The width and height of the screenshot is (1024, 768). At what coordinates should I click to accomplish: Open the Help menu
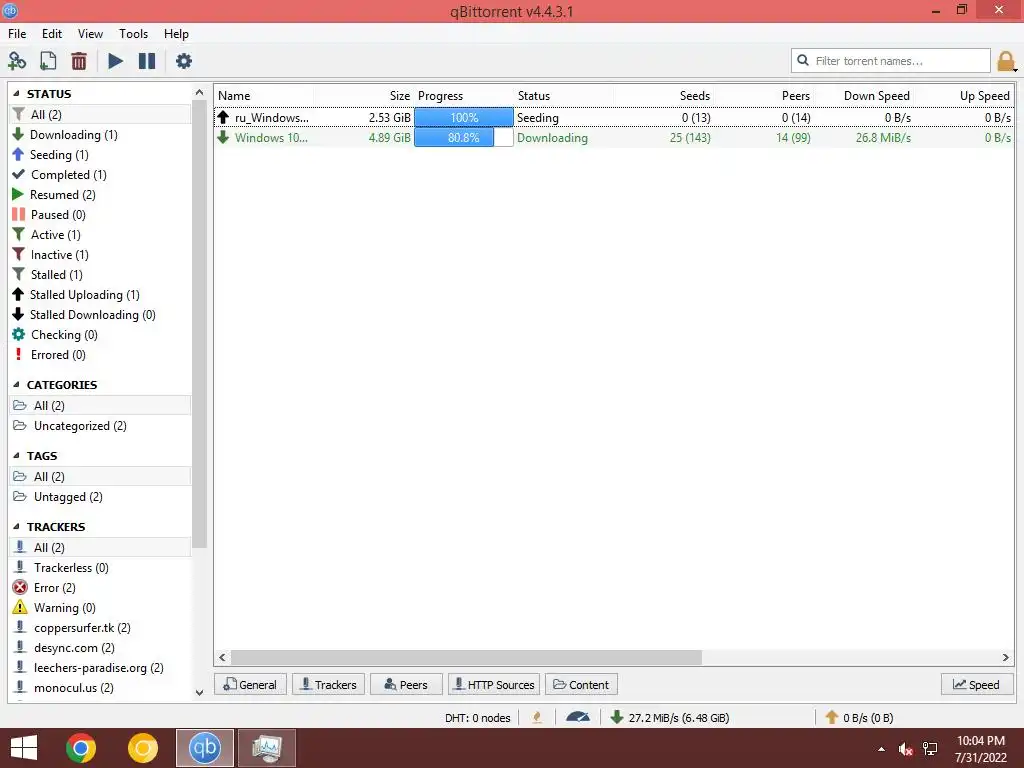tap(176, 34)
